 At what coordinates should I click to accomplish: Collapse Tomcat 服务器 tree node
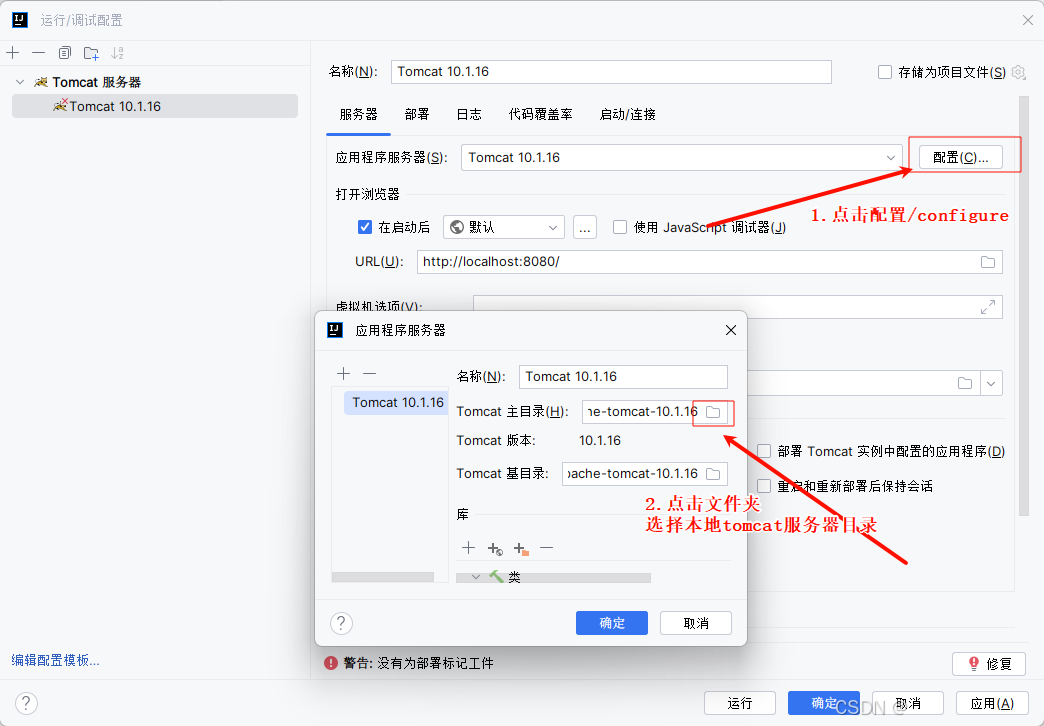coord(20,82)
